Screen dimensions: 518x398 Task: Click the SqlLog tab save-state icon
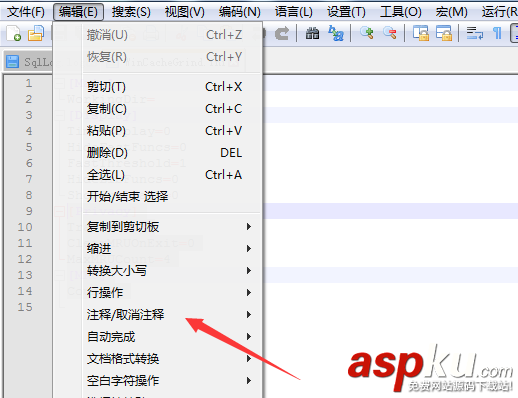13,62
